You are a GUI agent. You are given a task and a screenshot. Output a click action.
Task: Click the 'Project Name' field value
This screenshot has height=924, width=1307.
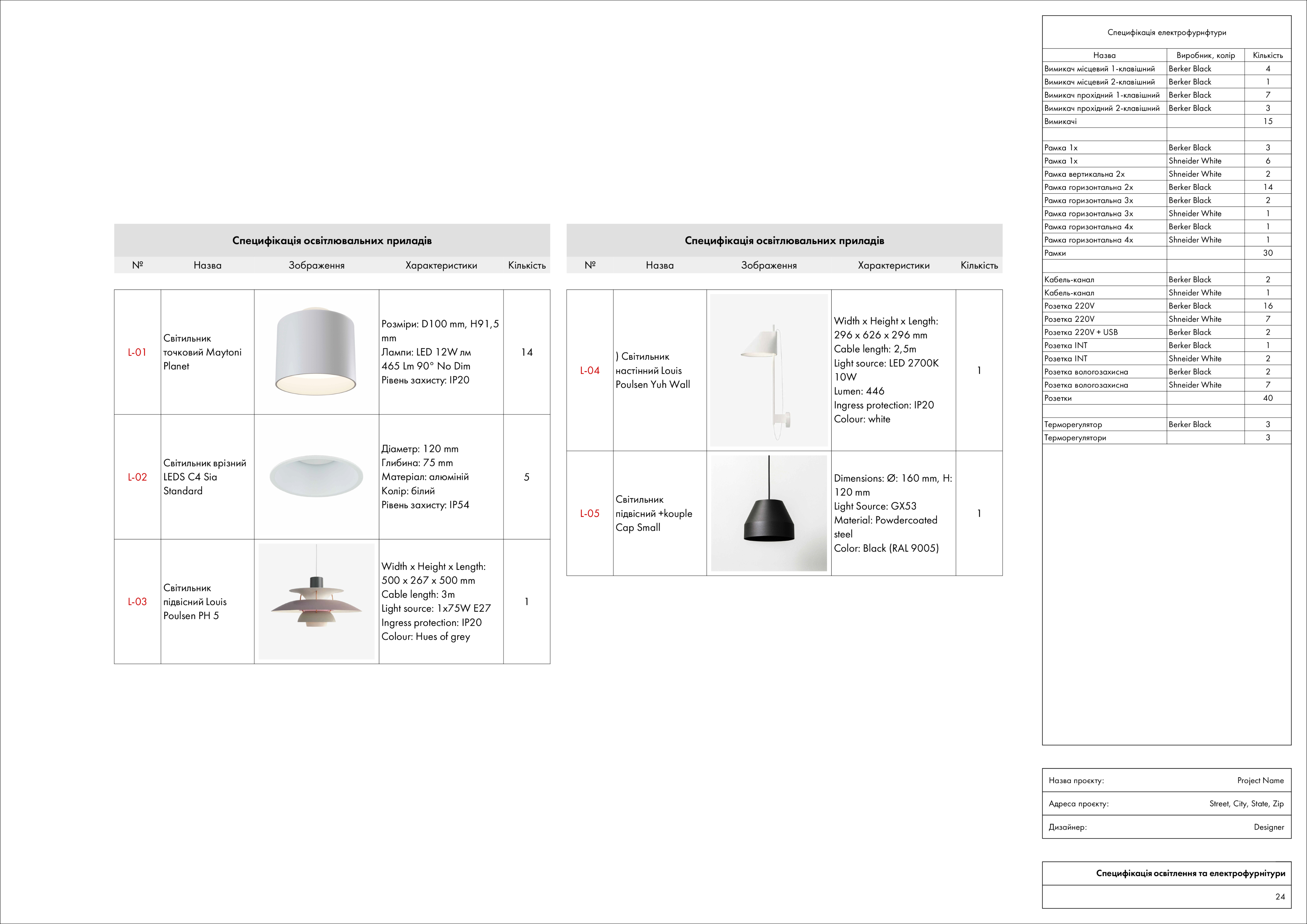click(x=1260, y=780)
